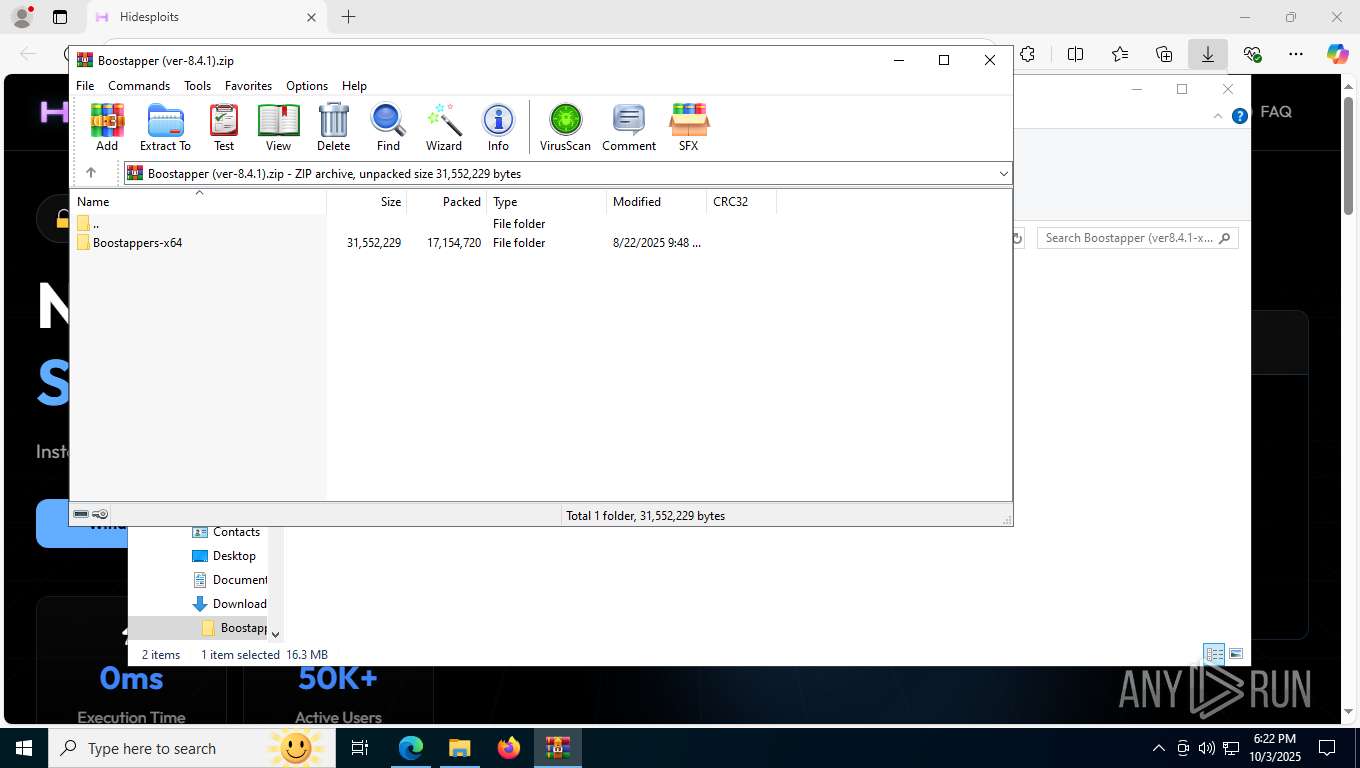
Task: Click the Explorer help question mark icon
Action: click(x=1240, y=116)
